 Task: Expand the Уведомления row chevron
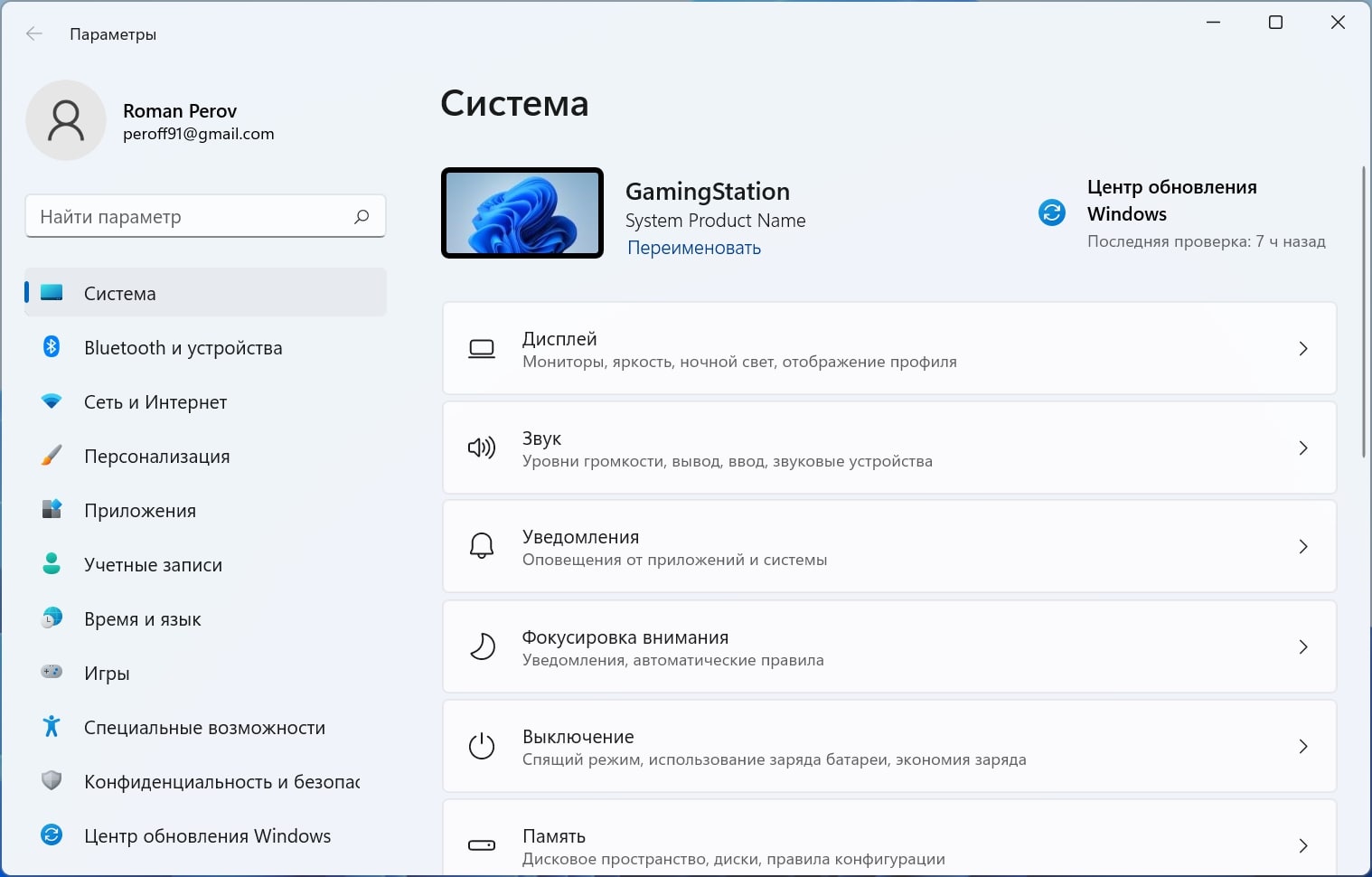point(1303,546)
